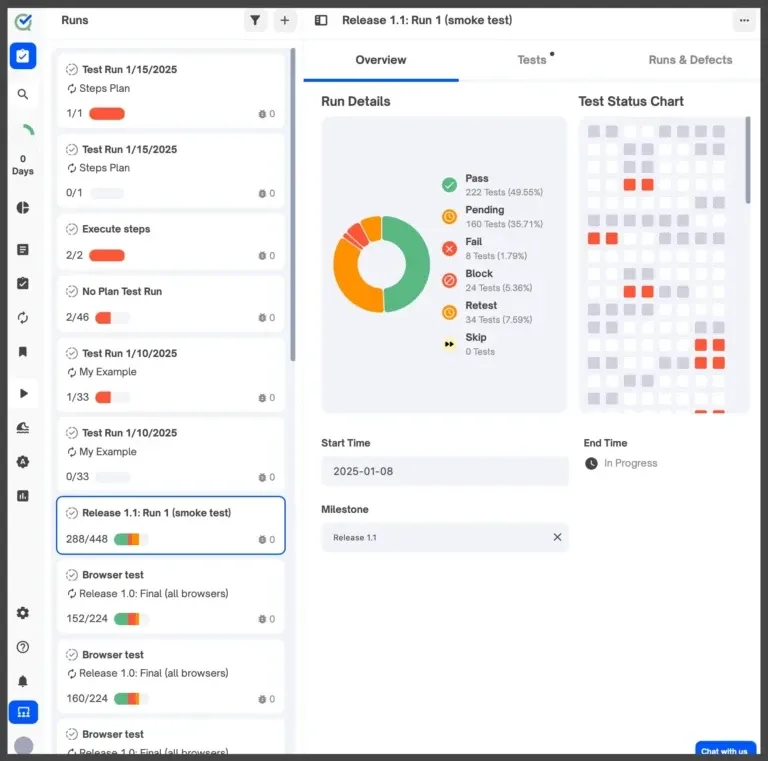Screen dimensions: 768x761
Task: Click progress bar of 2/46 run
Action: coord(112,318)
